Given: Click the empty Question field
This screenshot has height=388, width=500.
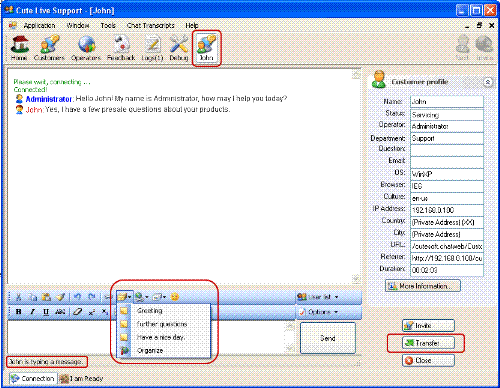Looking at the screenshot, I should tap(447, 150).
